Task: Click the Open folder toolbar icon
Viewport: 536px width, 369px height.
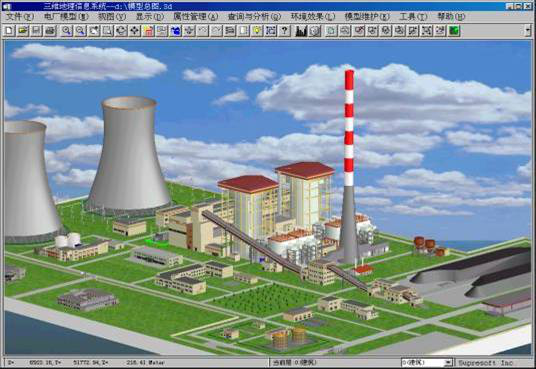Action: click(23, 31)
